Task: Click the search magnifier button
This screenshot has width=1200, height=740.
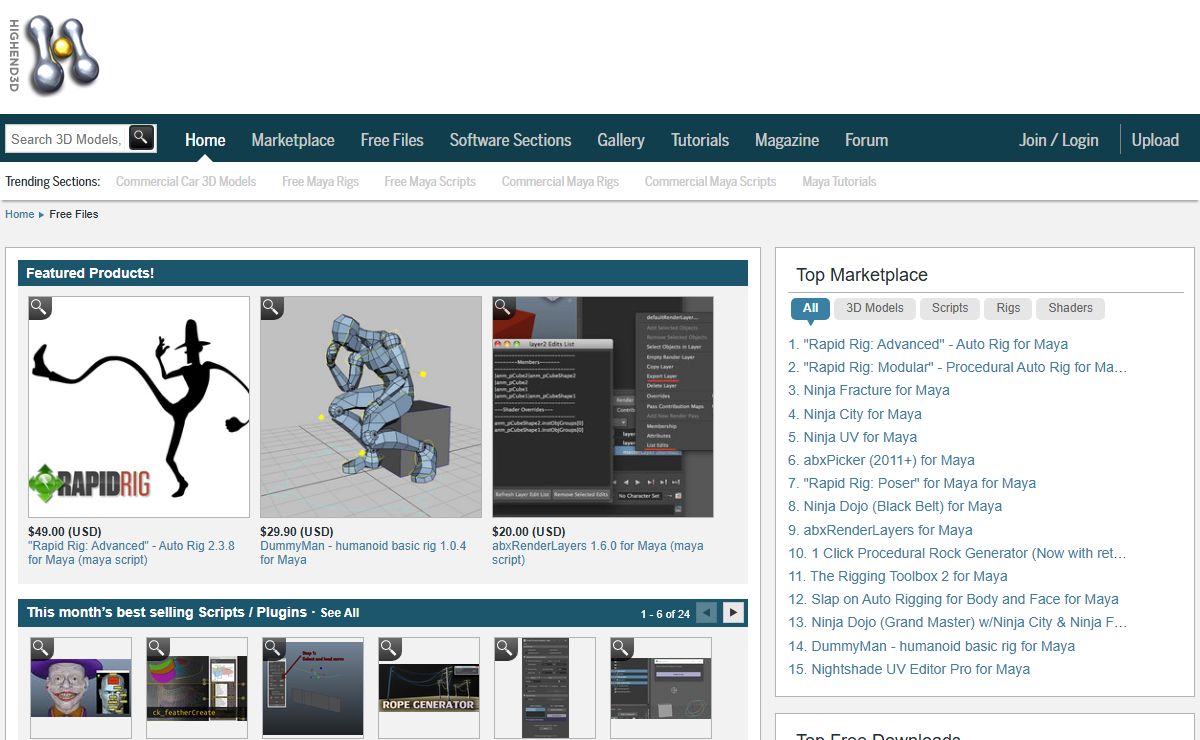Action: point(142,138)
